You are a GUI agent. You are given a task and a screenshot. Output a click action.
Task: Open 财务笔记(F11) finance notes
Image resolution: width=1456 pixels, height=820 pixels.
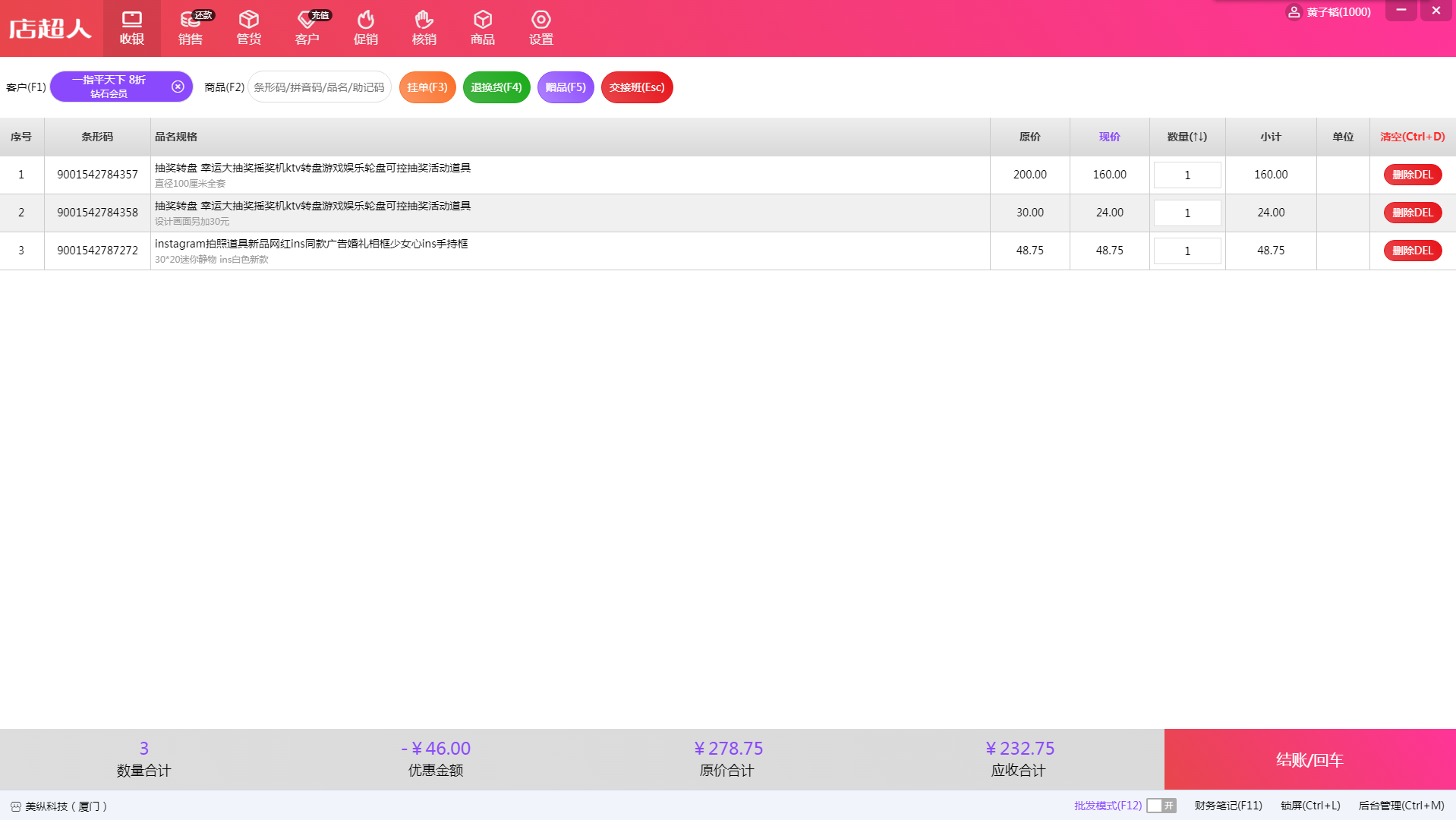1228,806
